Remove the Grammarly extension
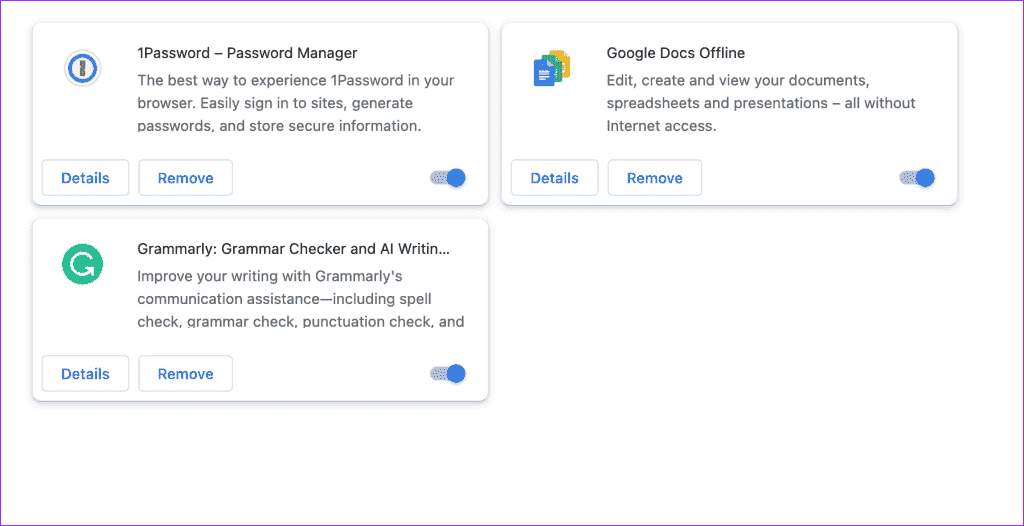The height and width of the screenshot is (526, 1024). pyautogui.click(x=185, y=374)
